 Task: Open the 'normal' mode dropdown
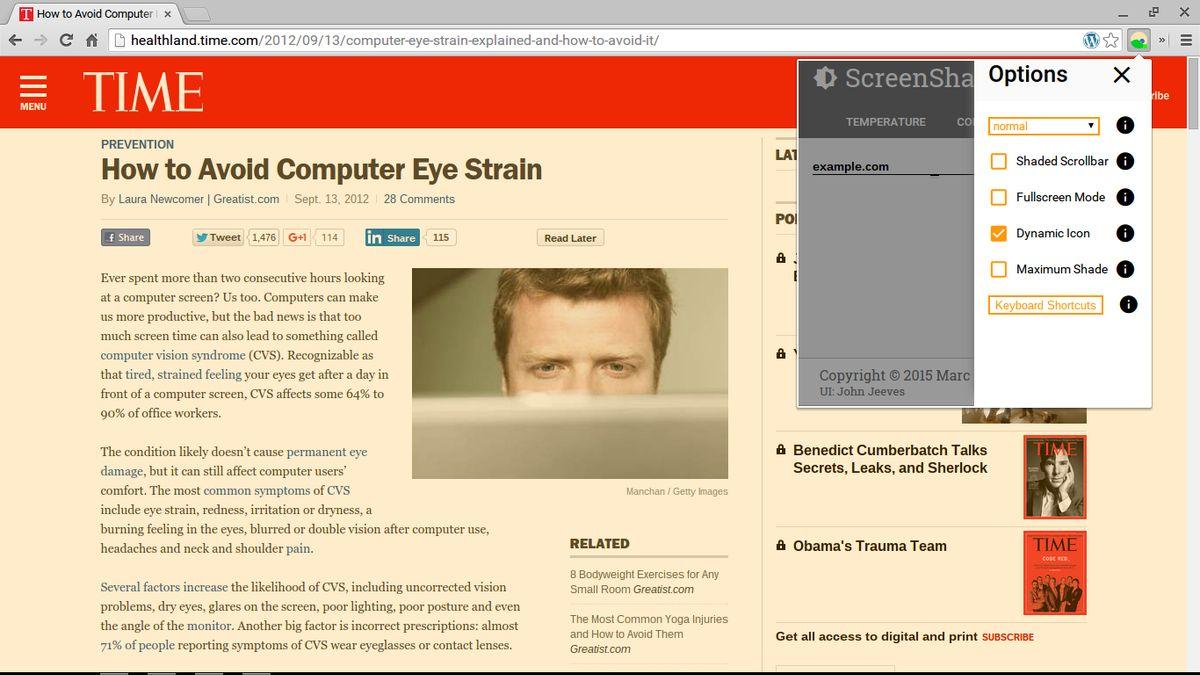(1044, 126)
